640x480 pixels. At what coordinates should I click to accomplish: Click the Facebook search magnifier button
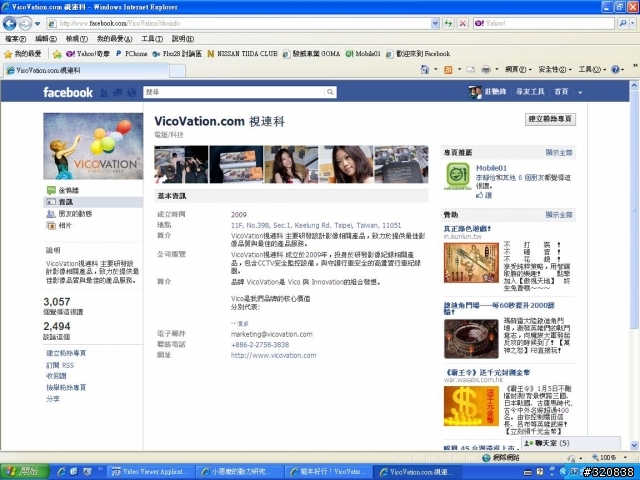[330, 92]
